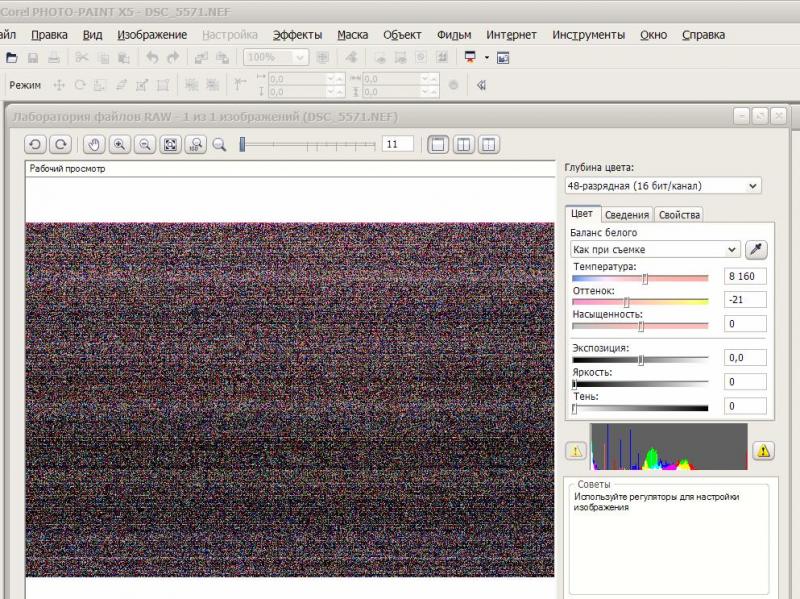Click the Save disk icon in toolbar
The image size is (800, 599).
tap(33, 58)
